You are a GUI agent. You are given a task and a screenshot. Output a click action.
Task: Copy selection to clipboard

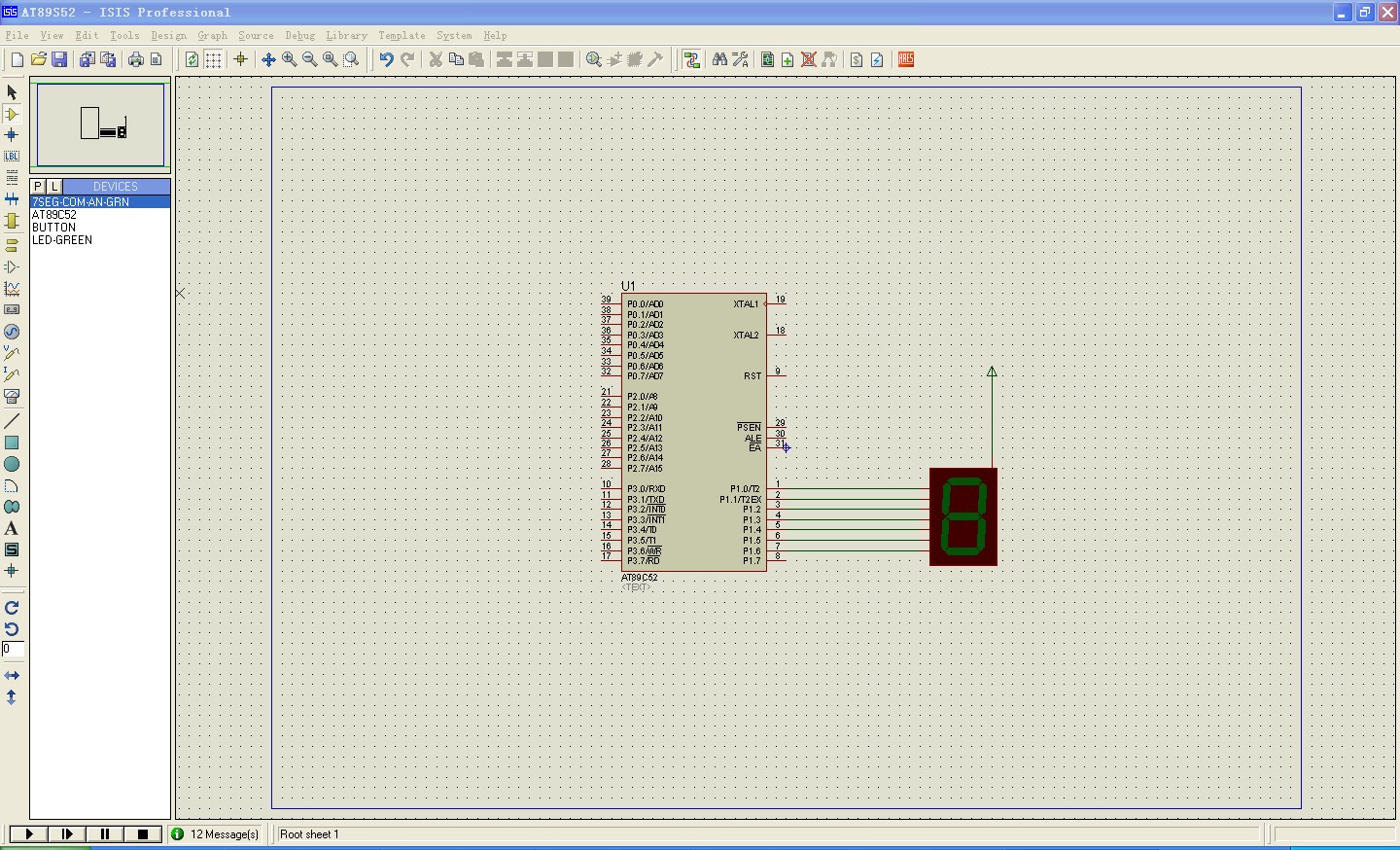coord(456,59)
